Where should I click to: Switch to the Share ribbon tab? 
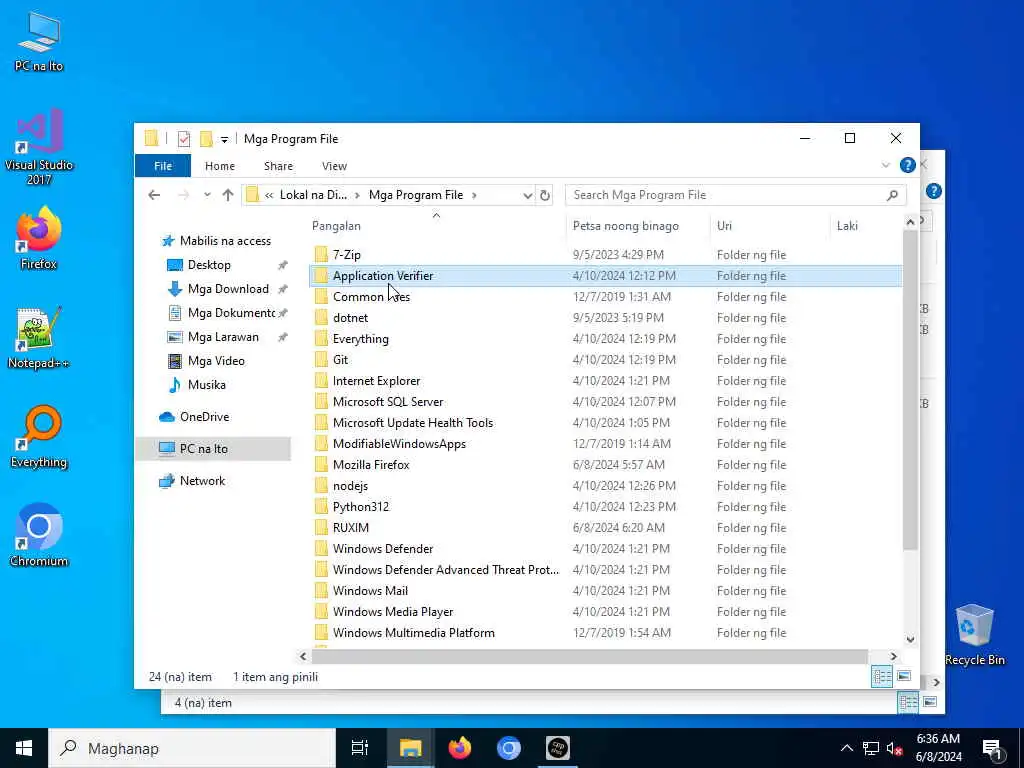(278, 166)
